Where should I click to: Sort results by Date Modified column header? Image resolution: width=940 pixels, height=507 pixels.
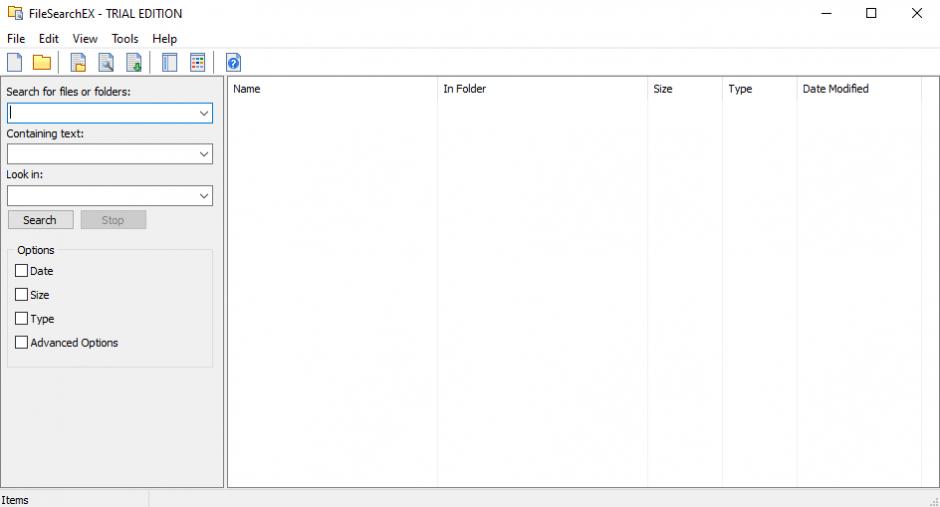[859, 89]
